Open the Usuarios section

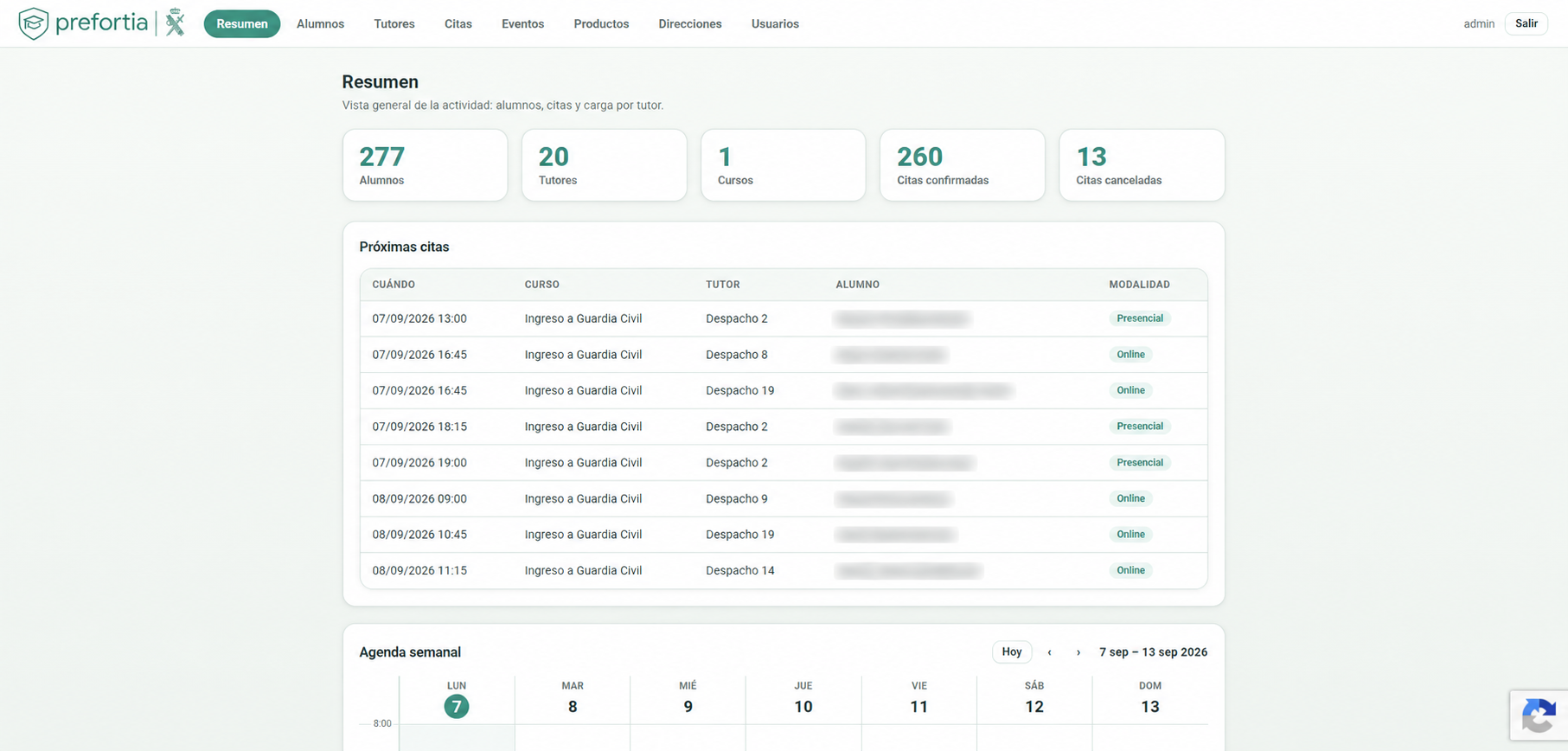[x=775, y=24]
